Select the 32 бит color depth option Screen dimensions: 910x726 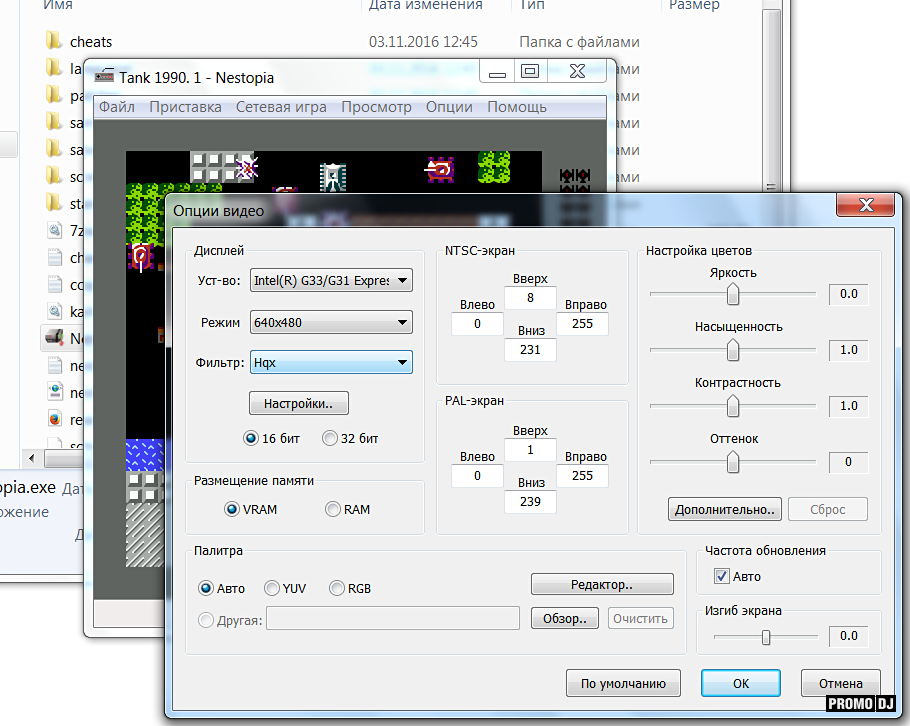point(330,438)
